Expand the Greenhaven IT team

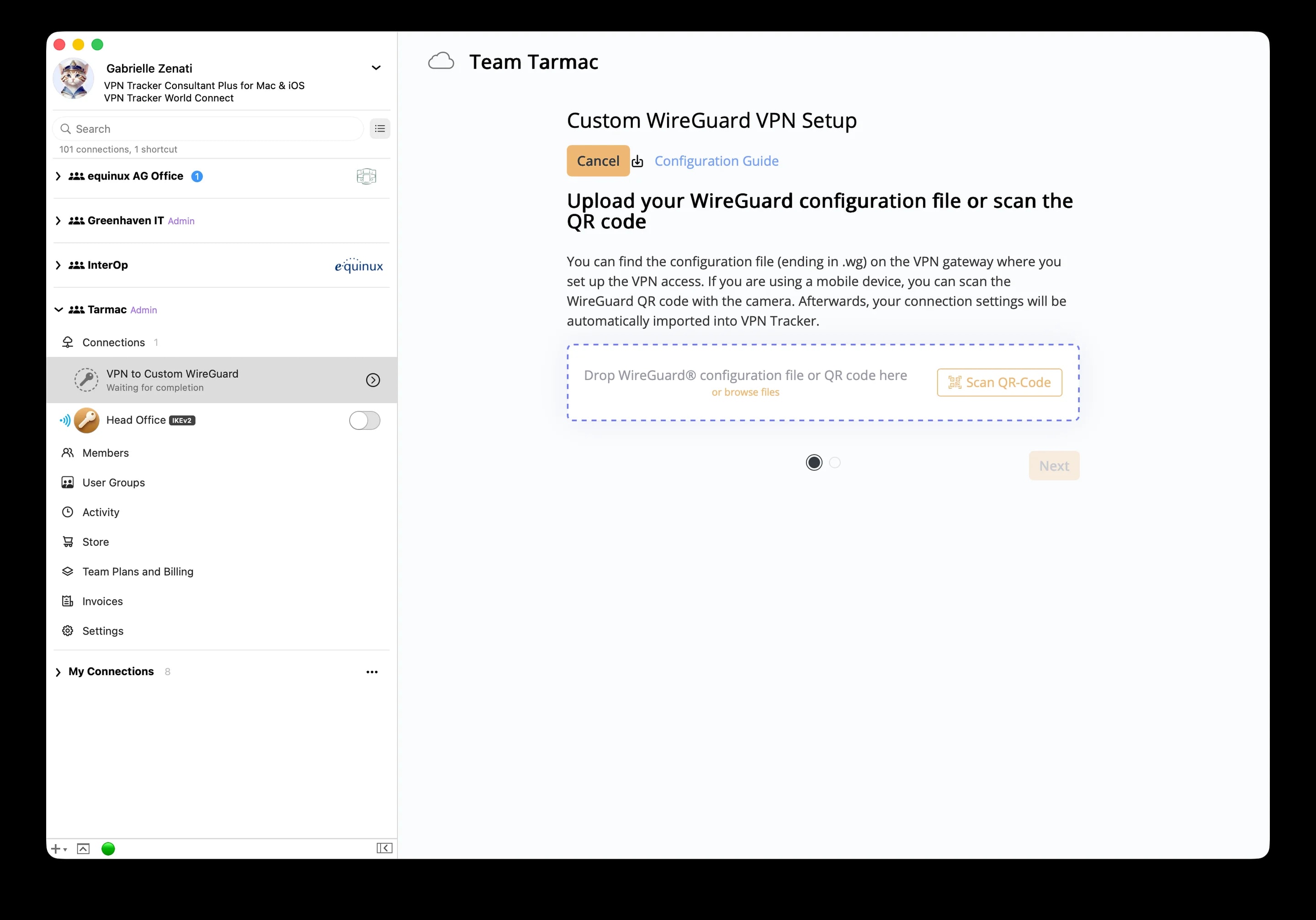click(58, 221)
